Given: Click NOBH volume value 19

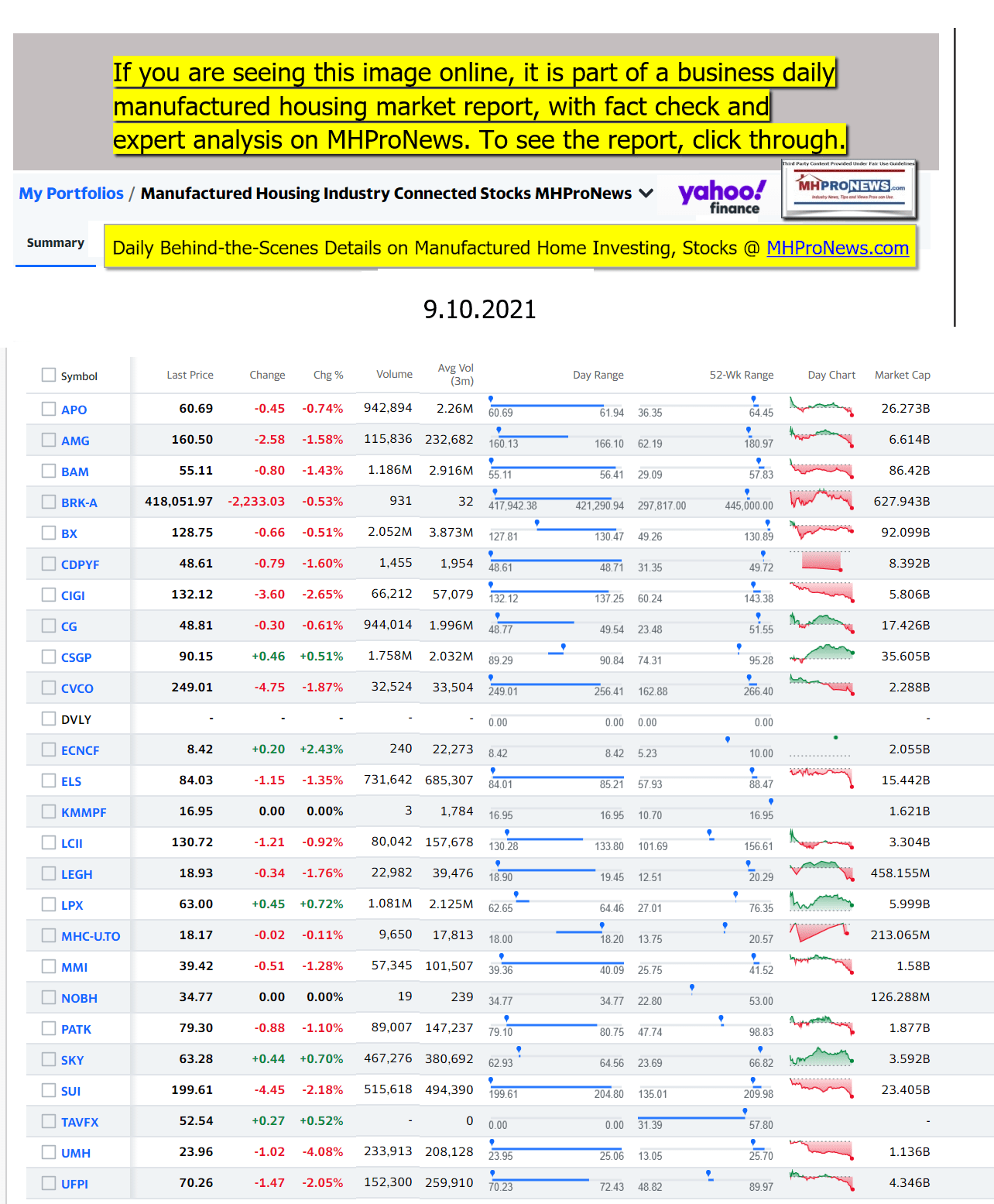Looking at the screenshot, I should click(x=405, y=996).
